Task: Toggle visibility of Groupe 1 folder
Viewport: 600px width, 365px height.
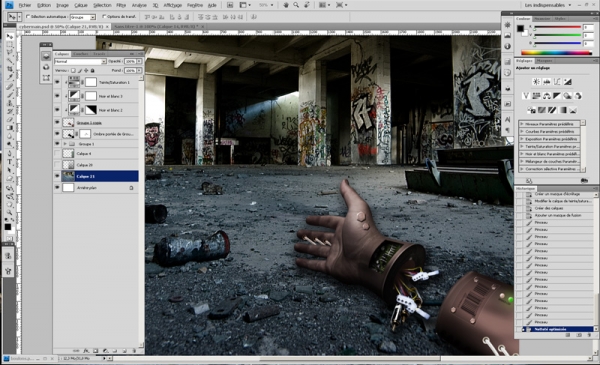Action: point(57,143)
